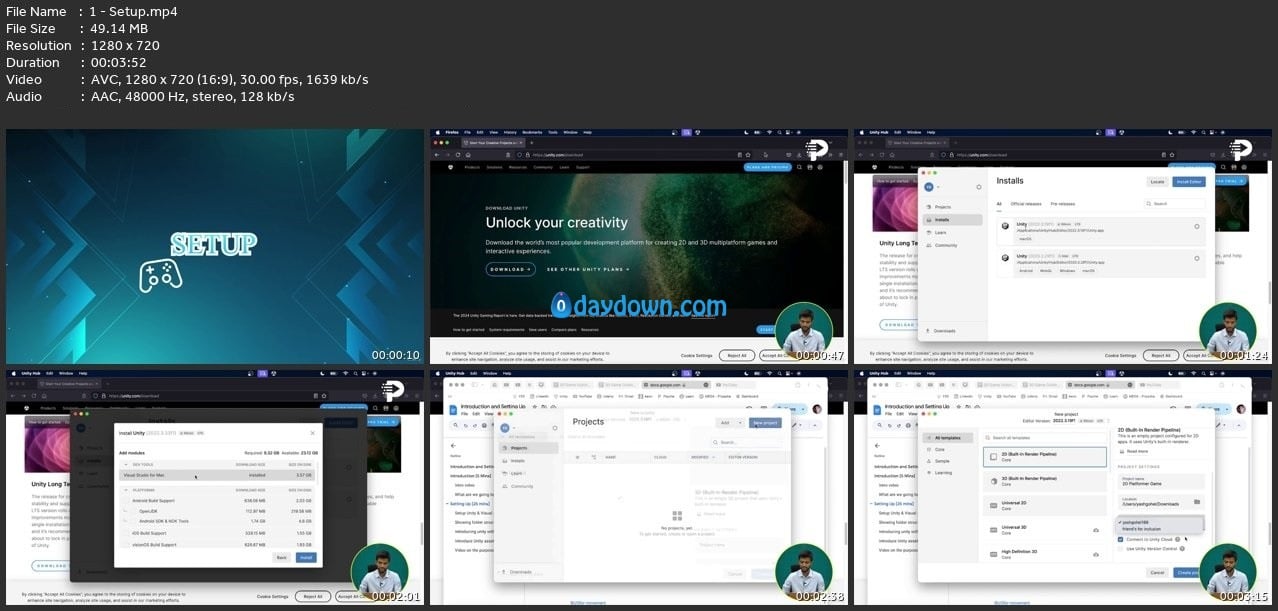Click help icon beside Connect to Unity Cloud
The image size is (1278, 611).
coord(1178,539)
